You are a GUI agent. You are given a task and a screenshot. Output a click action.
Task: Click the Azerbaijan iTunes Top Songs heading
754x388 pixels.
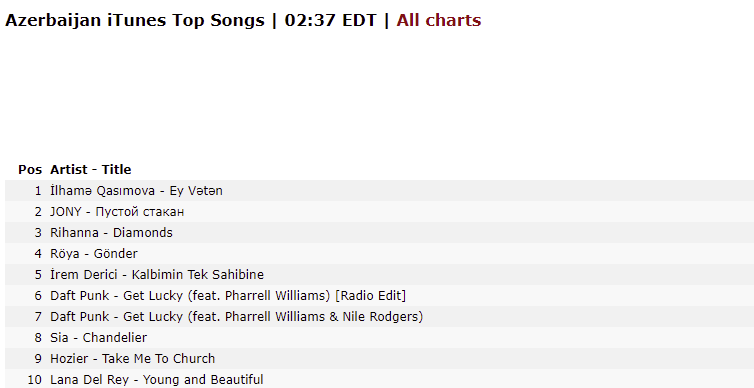click(x=135, y=20)
